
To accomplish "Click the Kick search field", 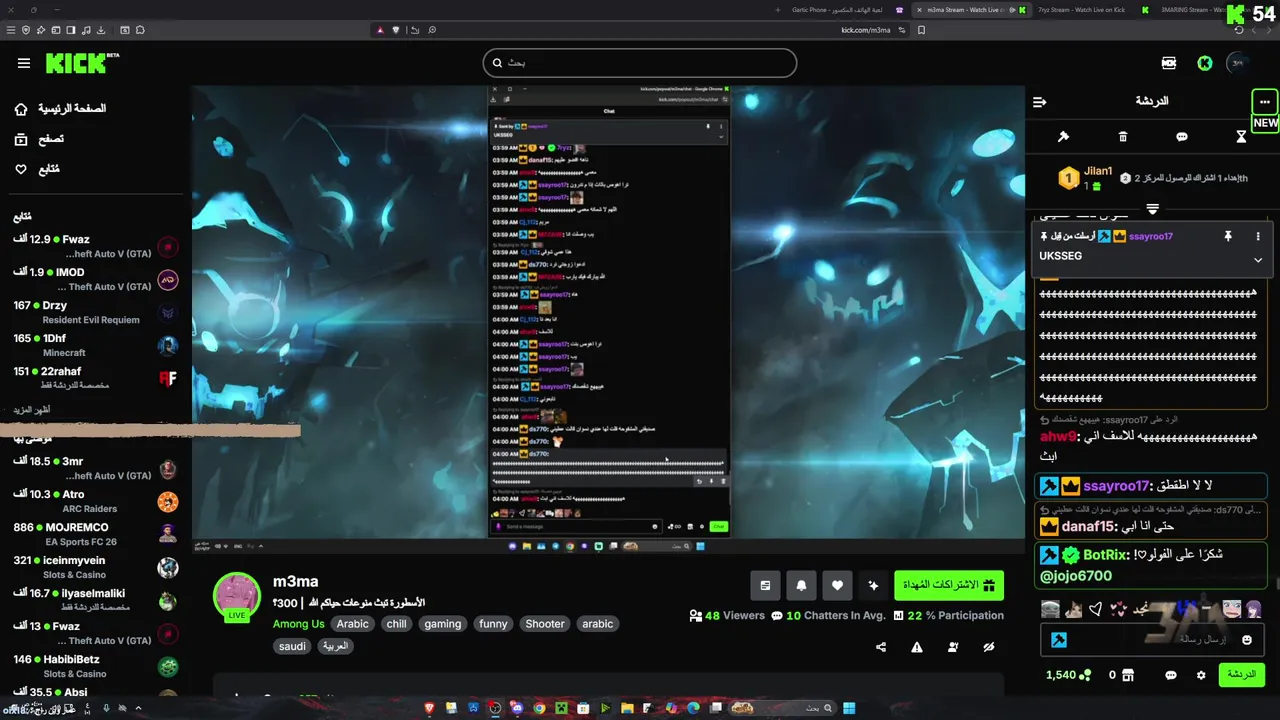I will [x=640, y=63].
